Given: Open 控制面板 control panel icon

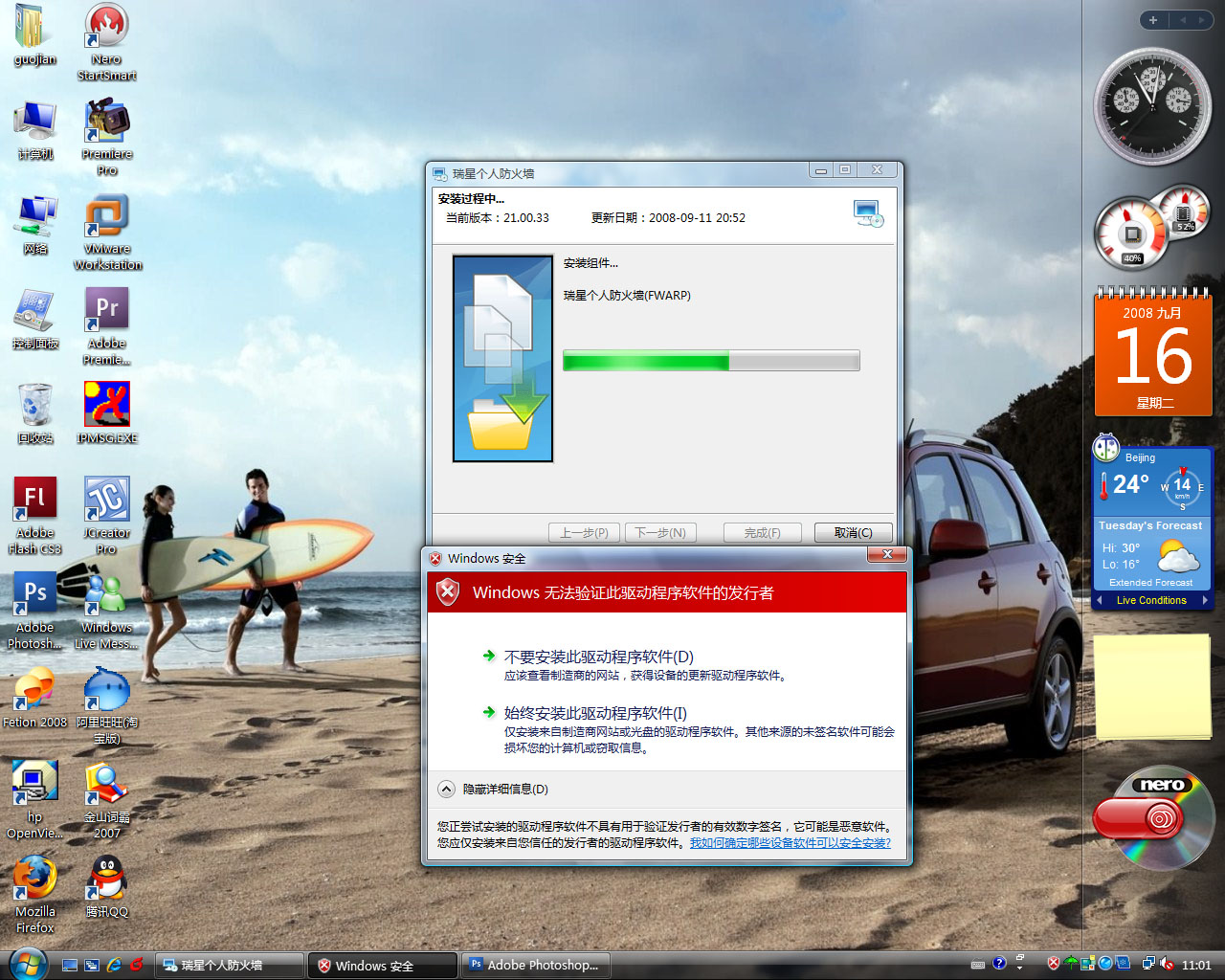Looking at the screenshot, I should [x=35, y=319].
